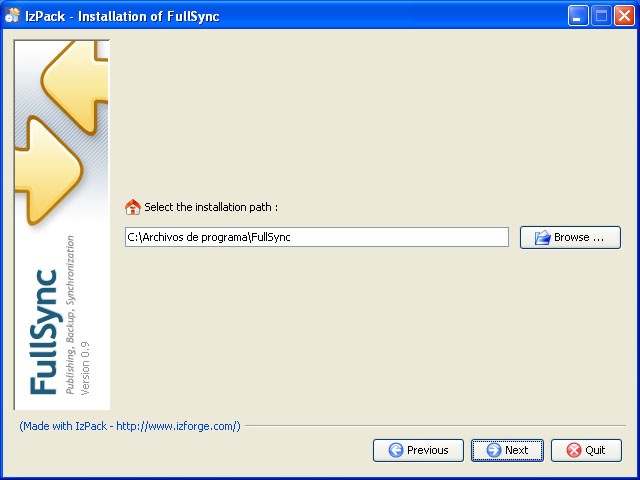Quit the FullSync installer

pos(587,450)
